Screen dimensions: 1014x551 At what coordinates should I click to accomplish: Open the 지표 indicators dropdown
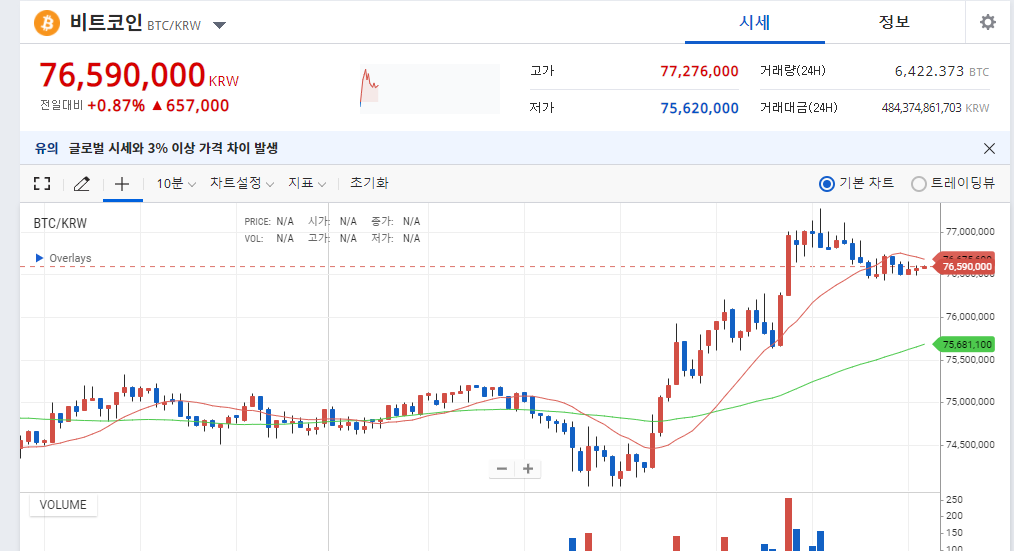[x=307, y=183]
